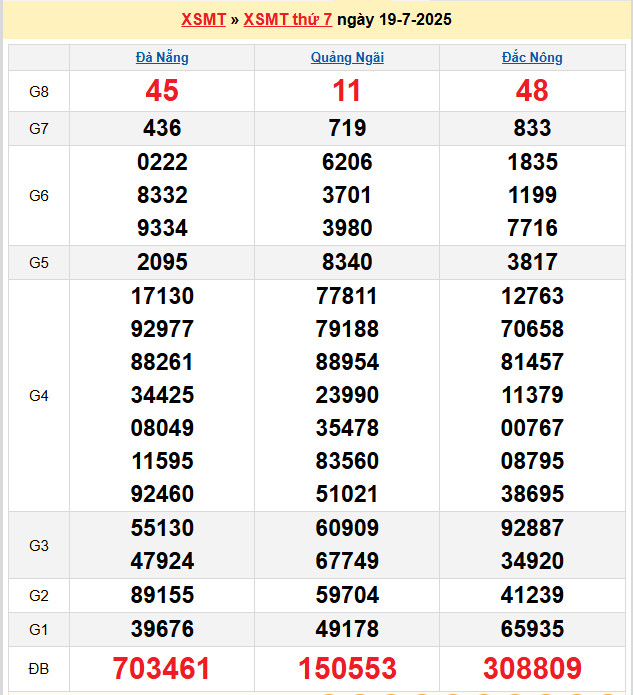Click G5 number 2095
Viewport: 633px width, 695px height.
point(162,262)
